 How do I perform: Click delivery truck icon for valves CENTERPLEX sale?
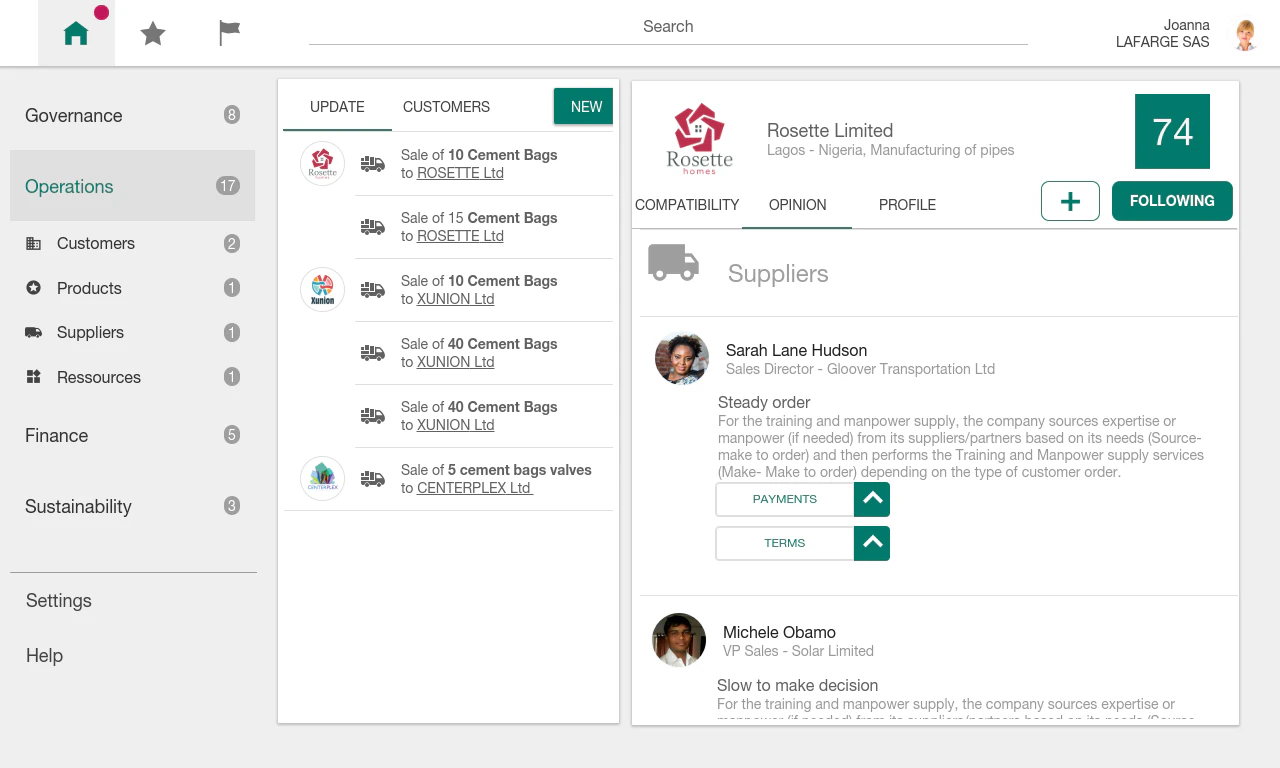coord(373,479)
